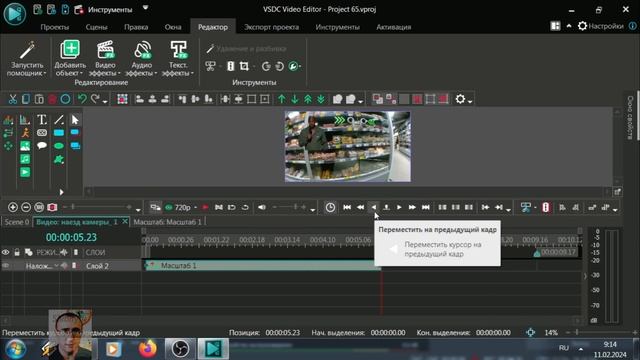640x360 pixels.
Task: Select the crop tool in Инструменты group
Action: click(244, 66)
